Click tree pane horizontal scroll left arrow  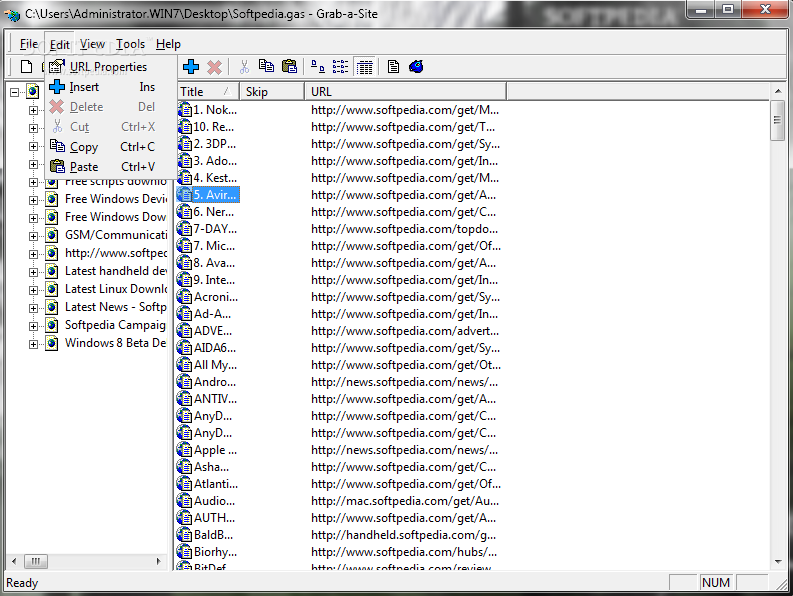click(x=14, y=561)
